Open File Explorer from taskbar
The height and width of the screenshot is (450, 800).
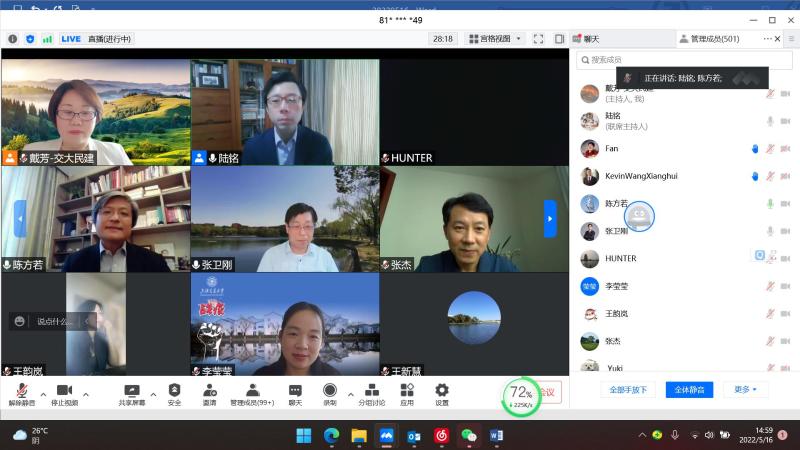coord(359,435)
